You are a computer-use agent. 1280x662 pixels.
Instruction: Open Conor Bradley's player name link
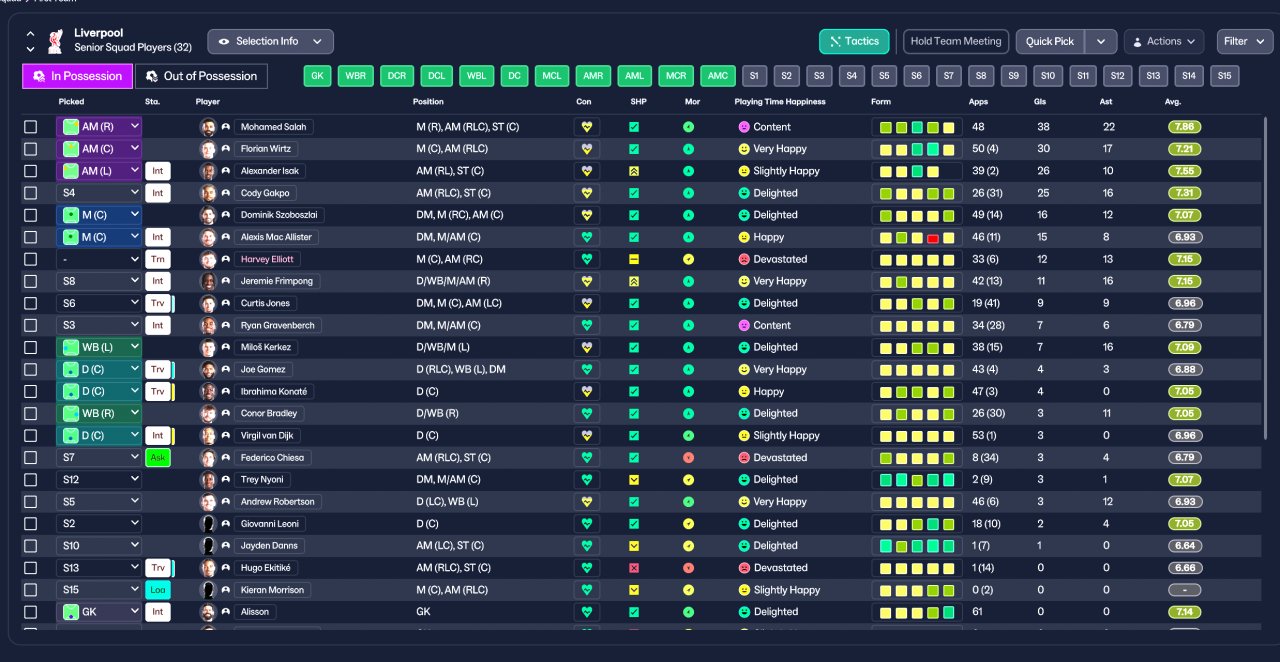[268, 414]
